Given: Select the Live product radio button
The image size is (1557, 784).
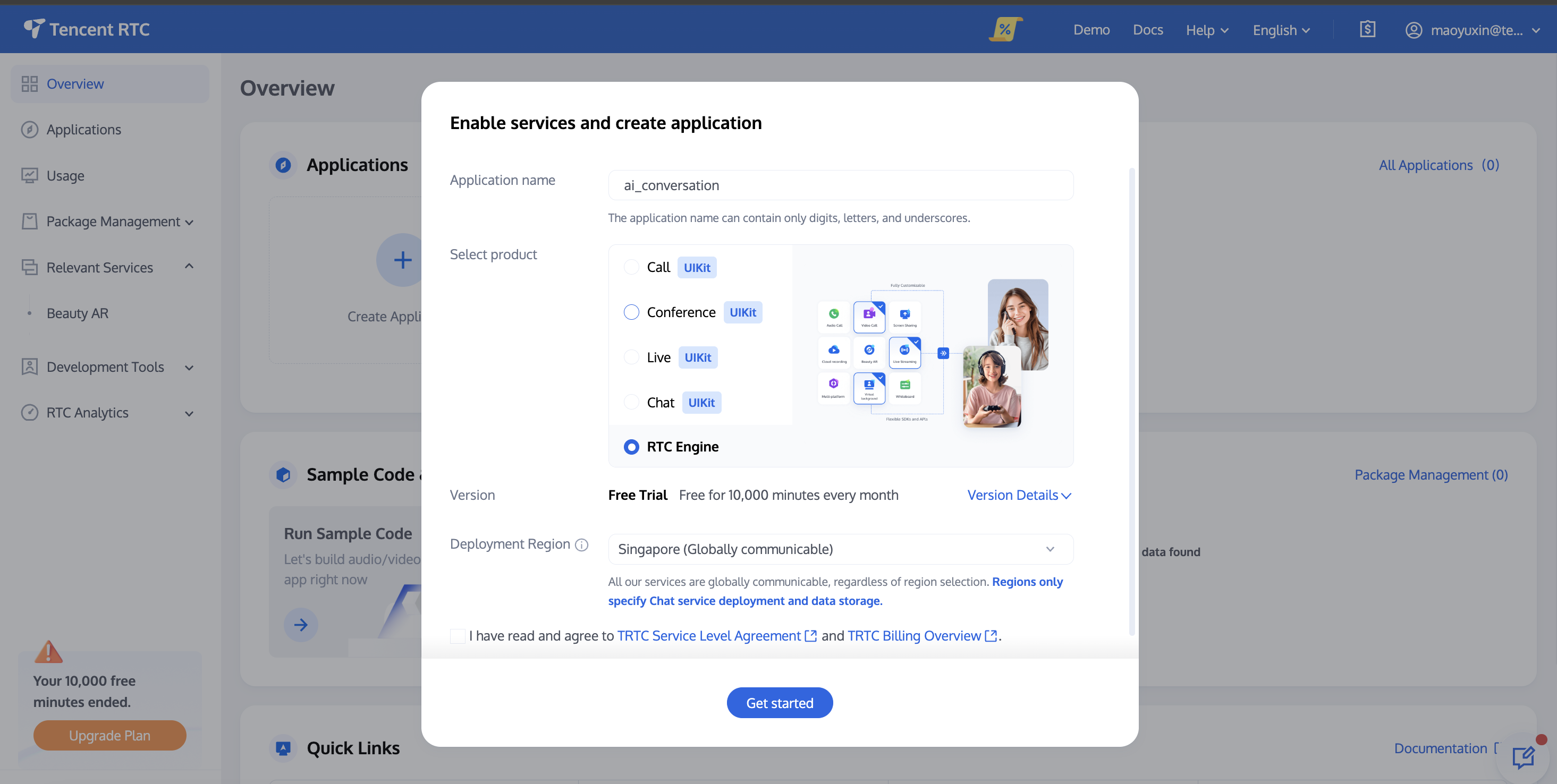Looking at the screenshot, I should click(x=631, y=357).
